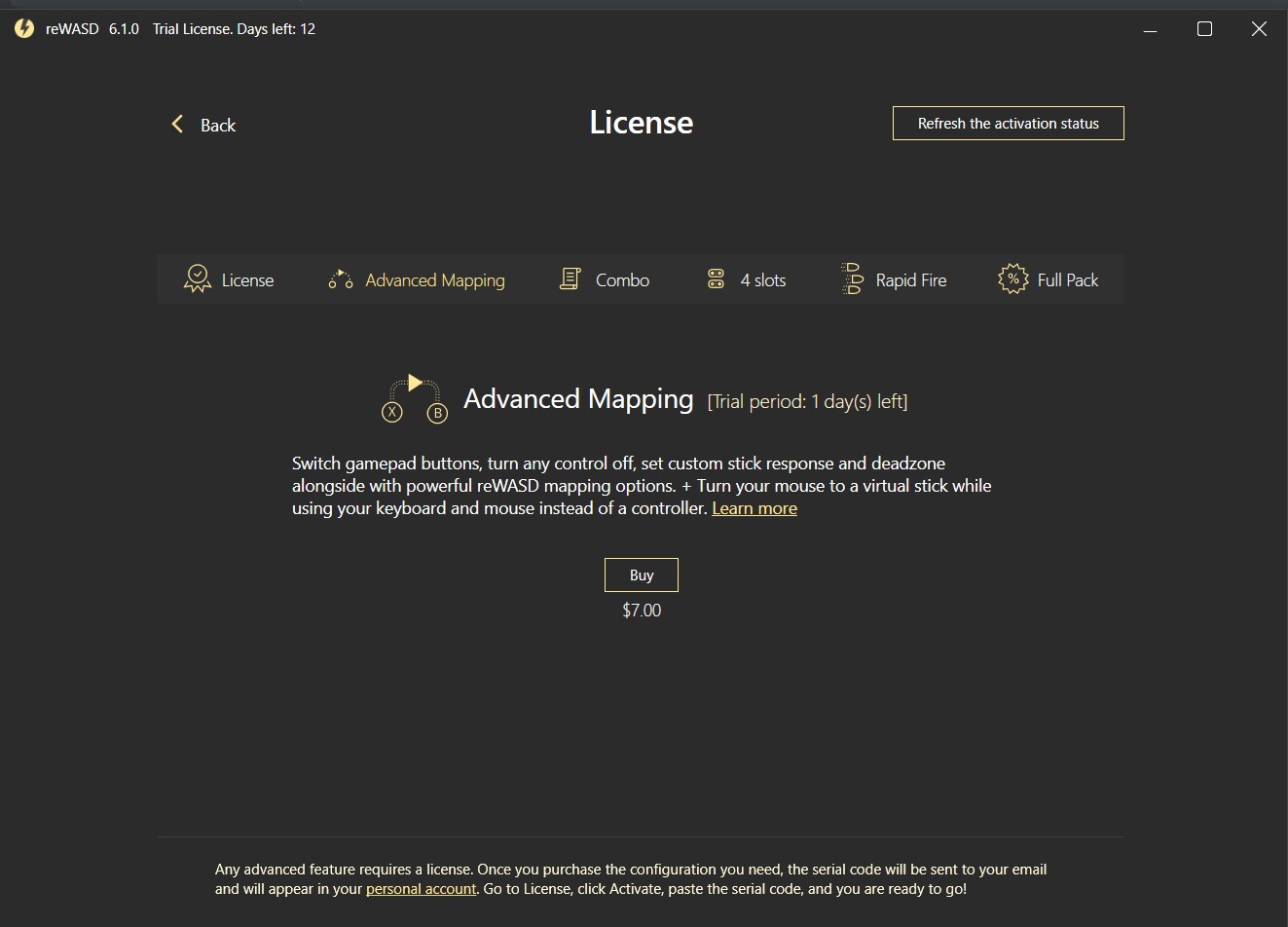Viewport: 1288px width, 927px height.
Task: Buy the Advanced Mapping feature
Action: [x=642, y=575]
